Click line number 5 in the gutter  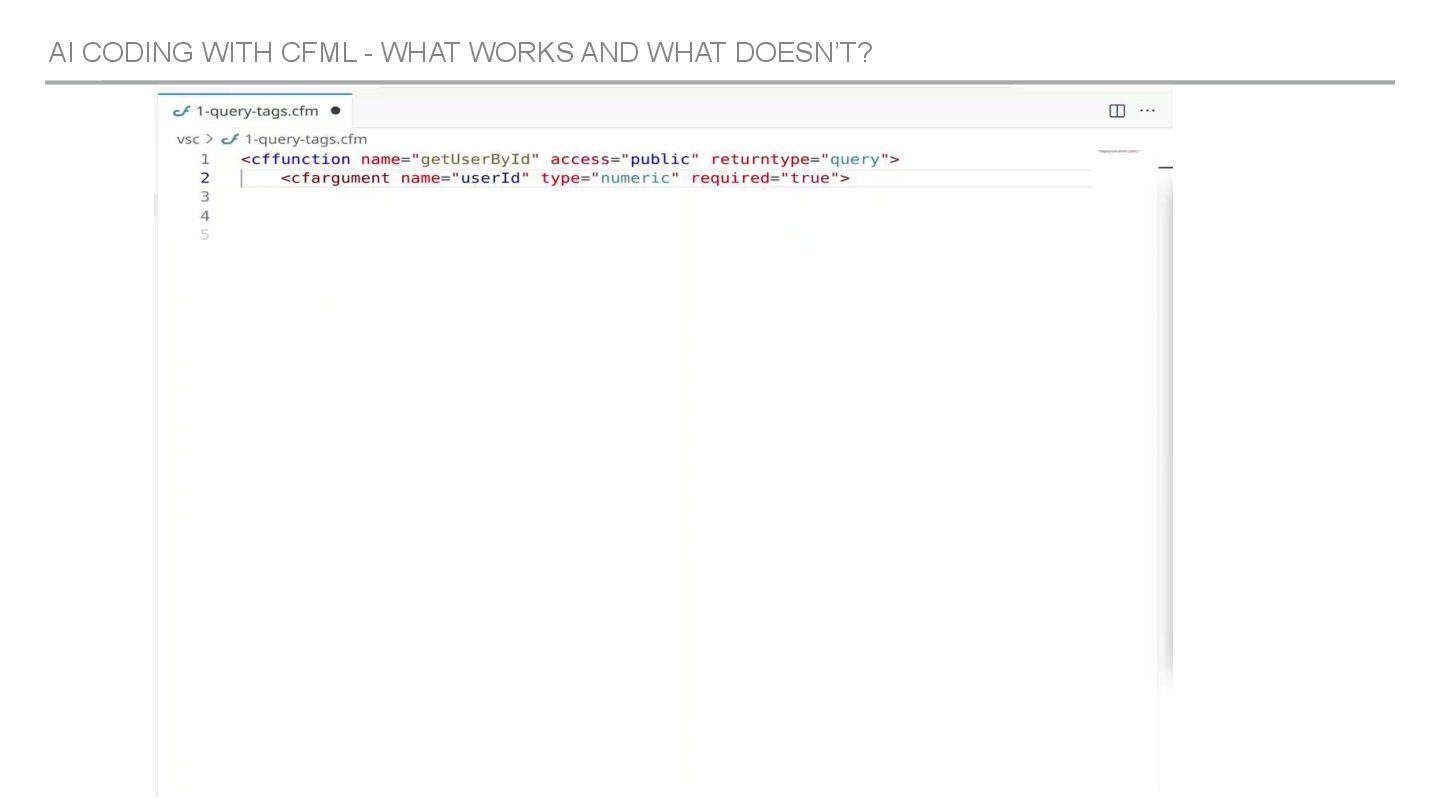coord(205,235)
